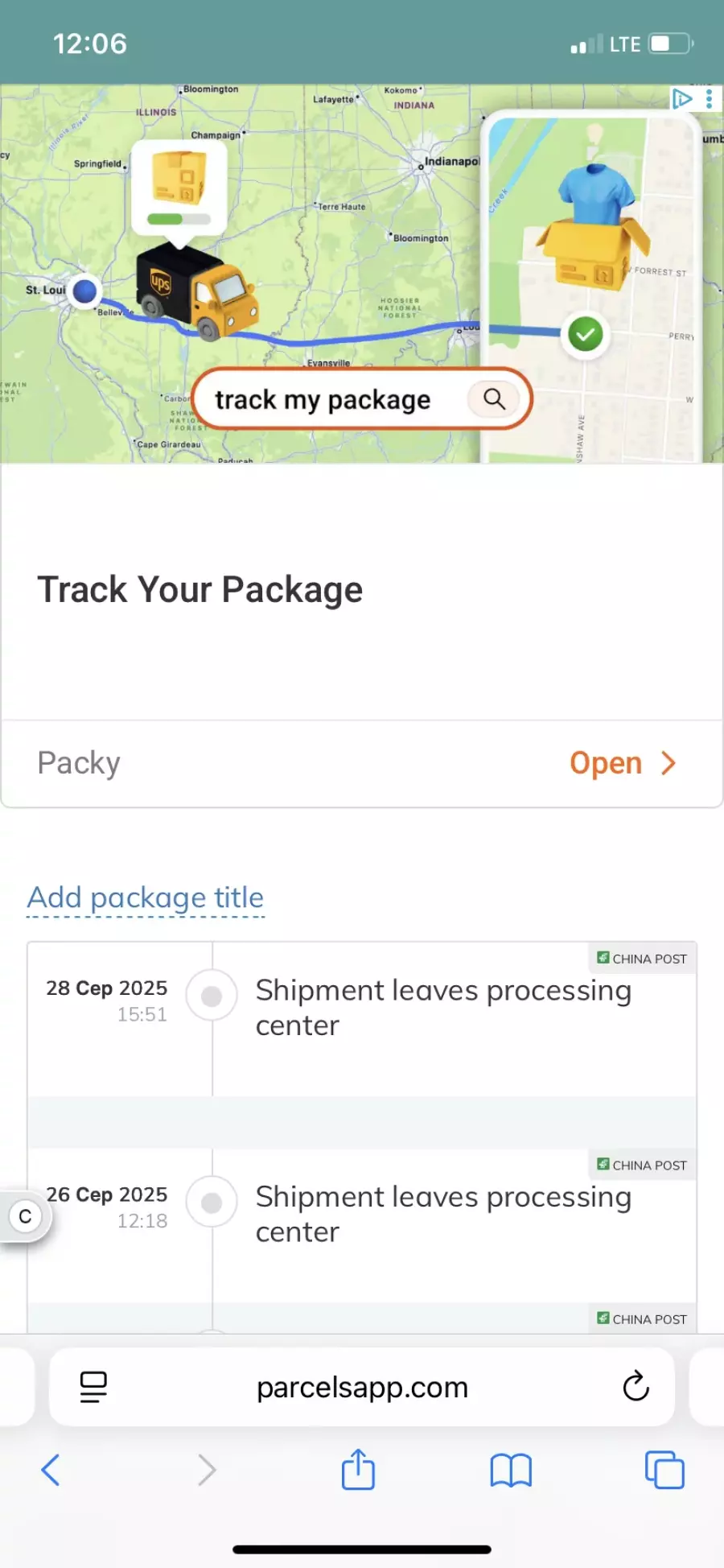Tap the orange Open button
The image size is (724, 1568).
[606, 763]
